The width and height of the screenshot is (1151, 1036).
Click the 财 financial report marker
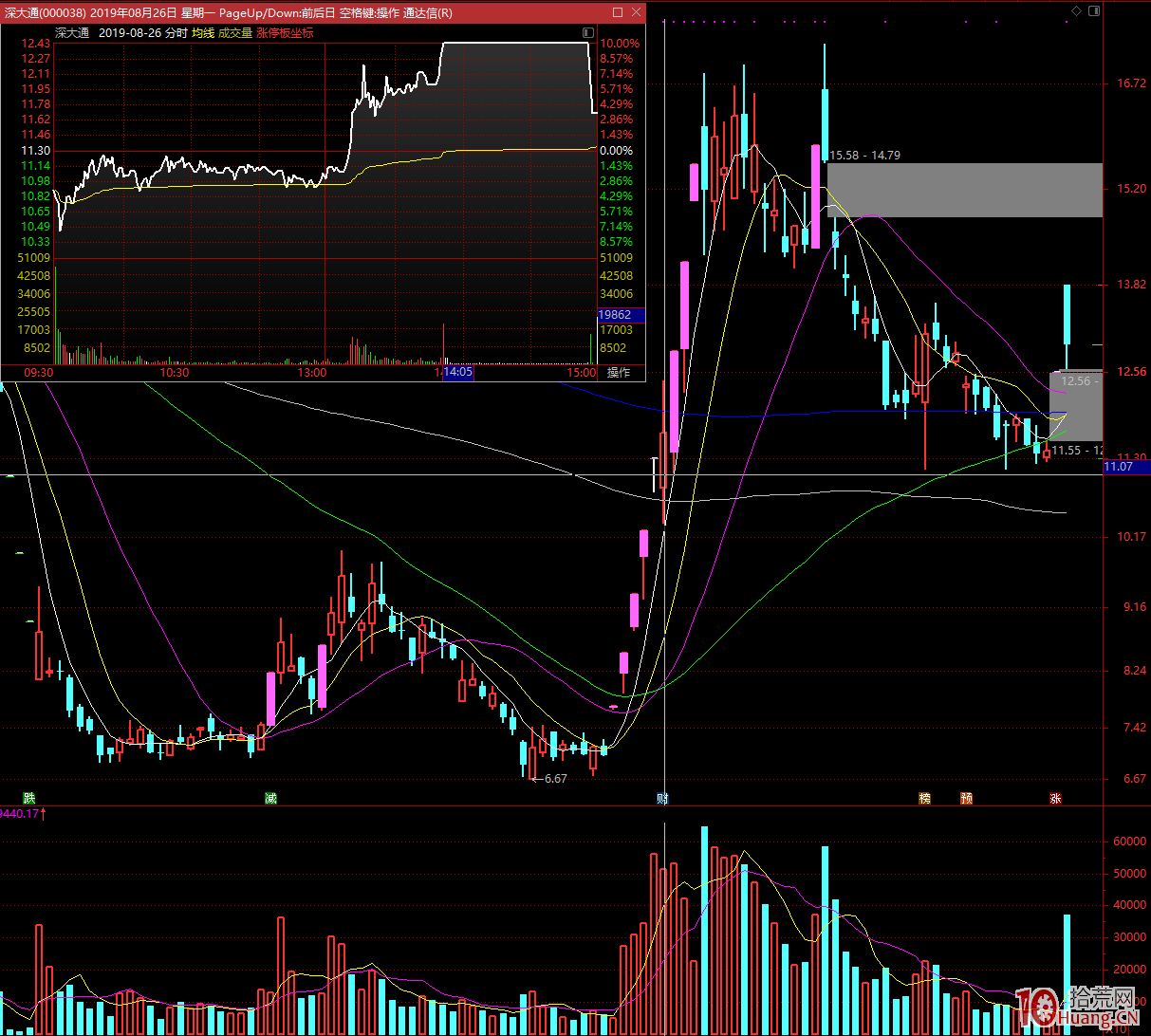(x=662, y=799)
